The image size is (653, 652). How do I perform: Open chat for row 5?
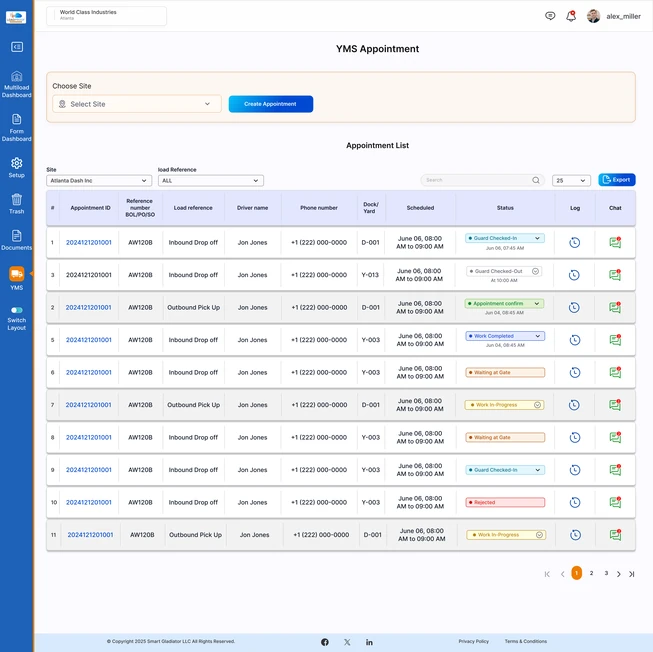click(615, 340)
